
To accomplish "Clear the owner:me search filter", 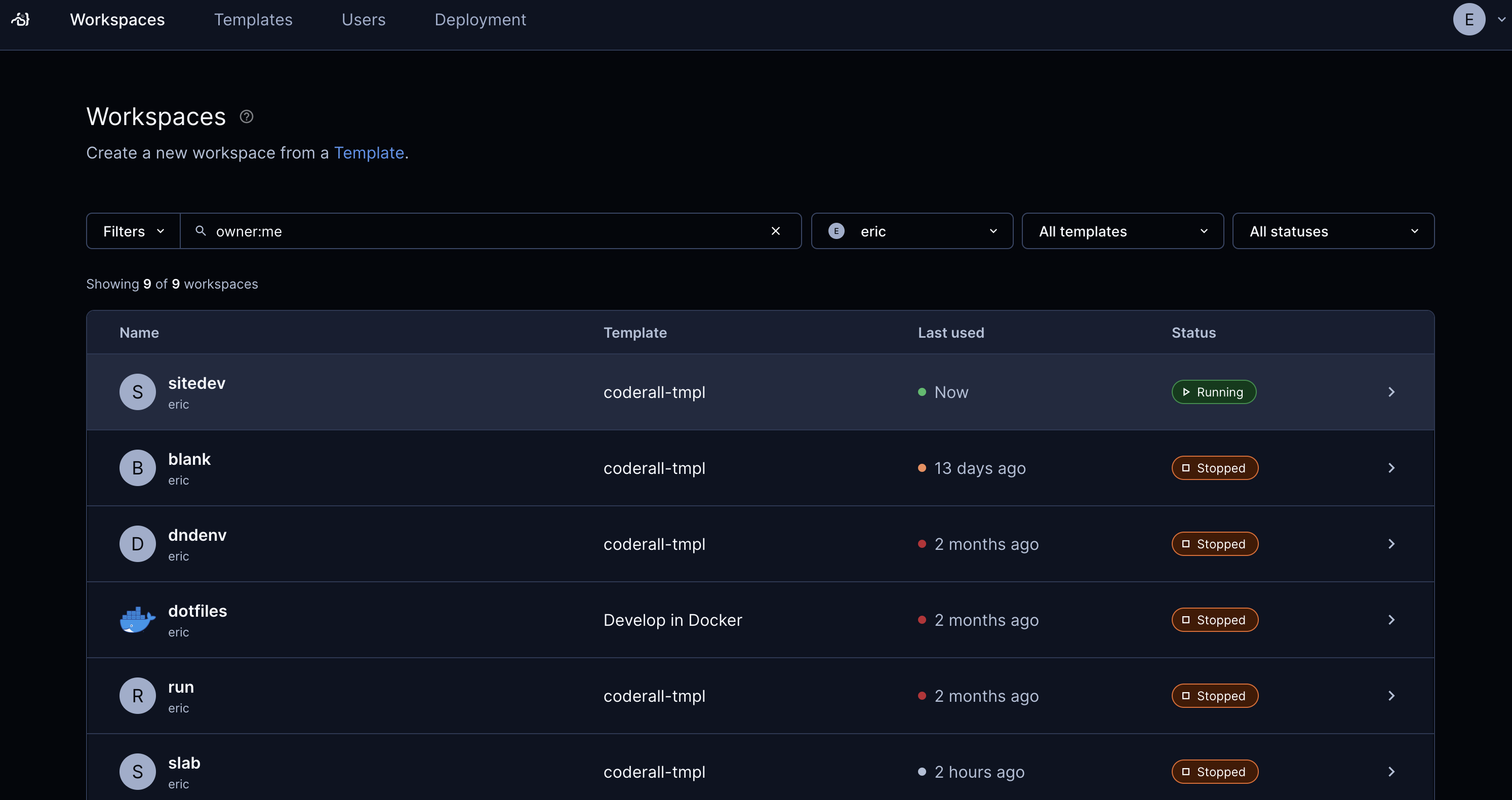I will click(775, 231).
